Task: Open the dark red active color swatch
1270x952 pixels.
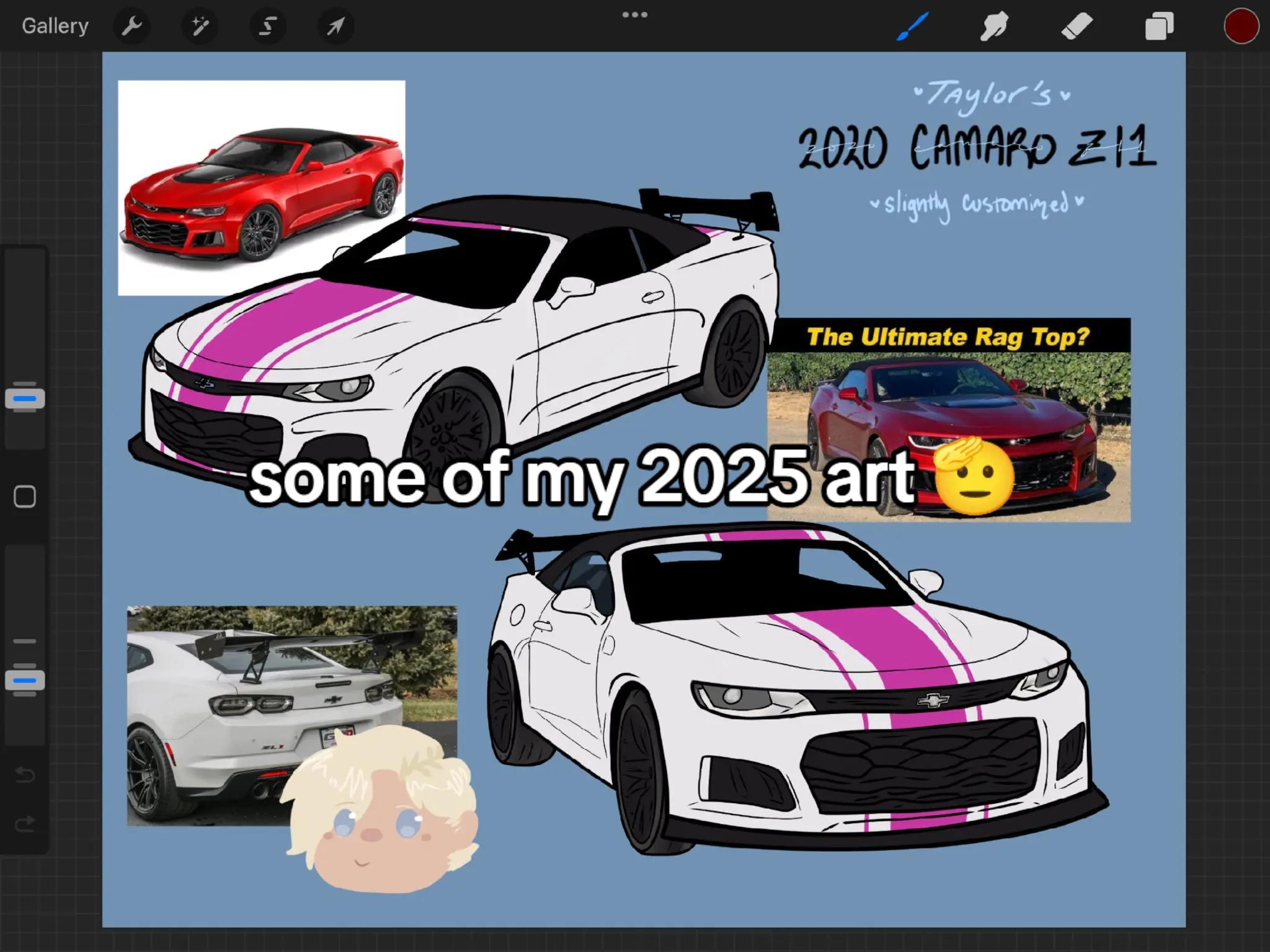Action: (x=1241, y=26)
